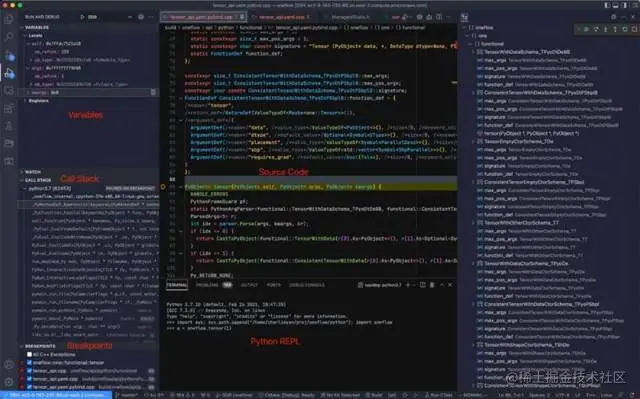Switch to the ManagedState.h editor tab
The height and width of the screenshot is (399, 640).
[x=350, y=17]
